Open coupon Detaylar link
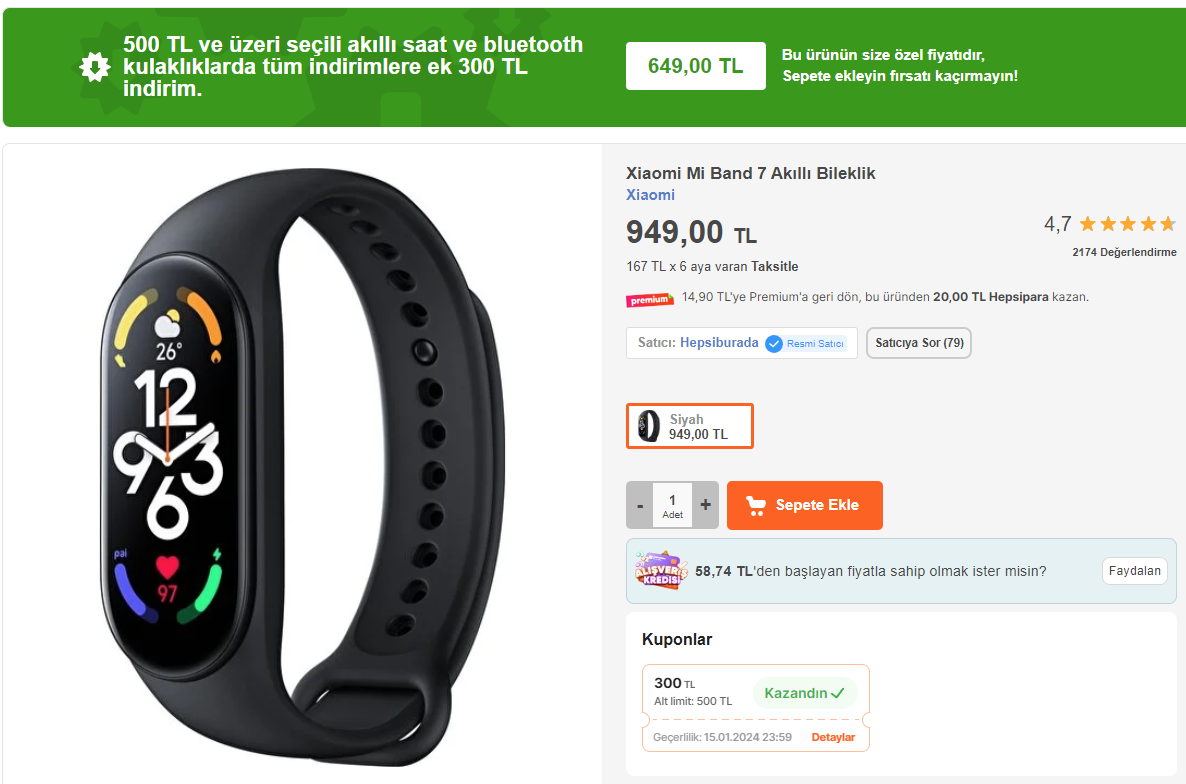This screenshot has width=1186, height=784. (833, 737)
